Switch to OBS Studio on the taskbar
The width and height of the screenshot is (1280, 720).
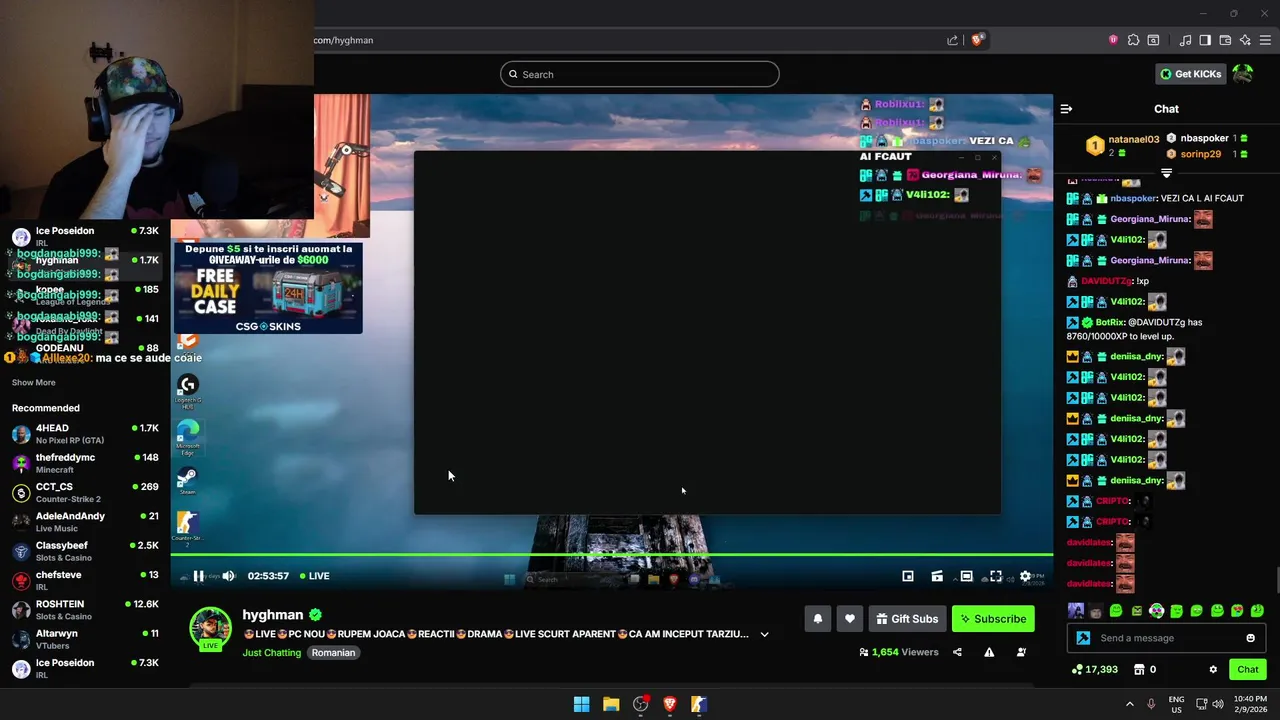[640, 704]
